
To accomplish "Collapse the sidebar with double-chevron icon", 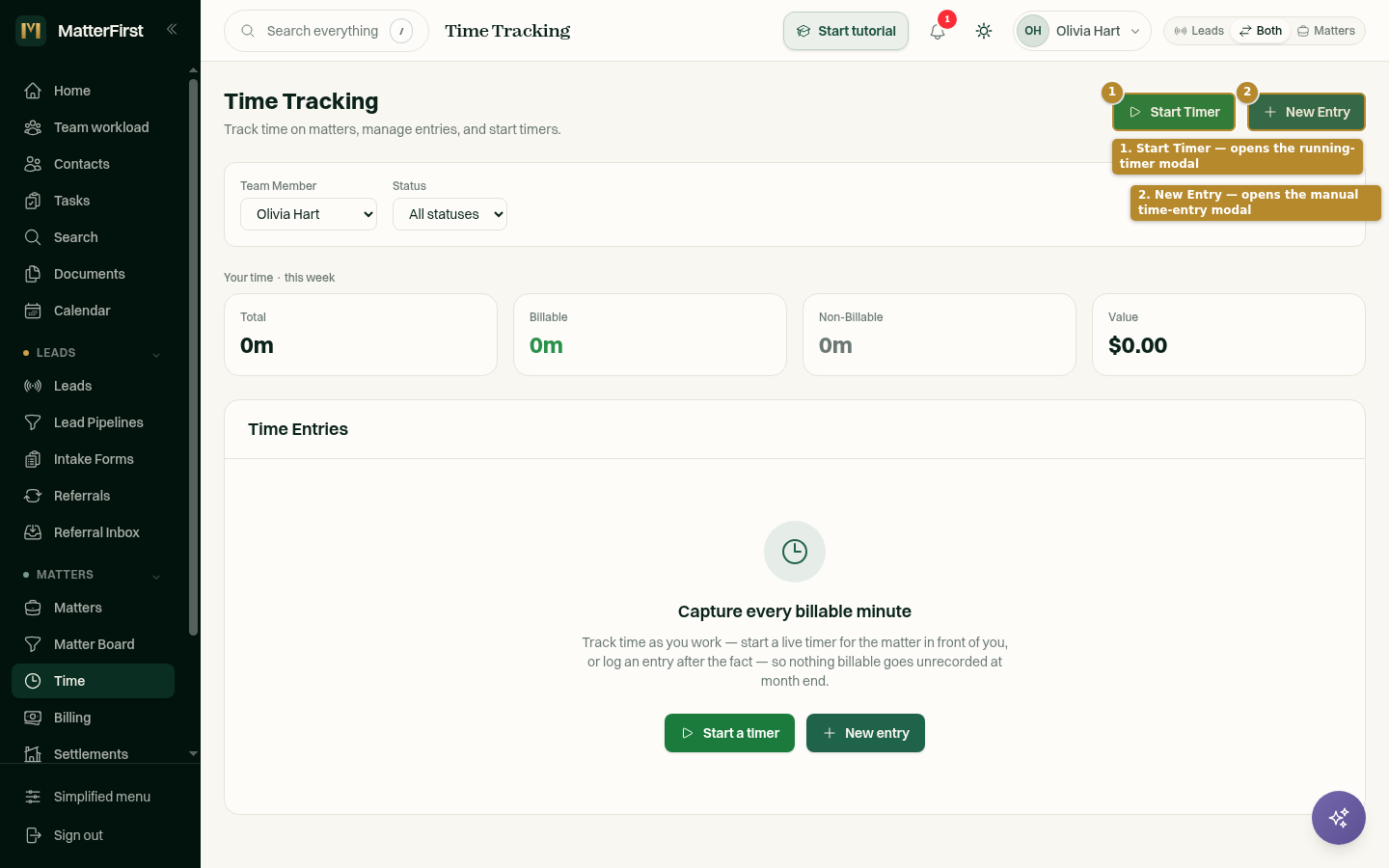I will click(172, 30).
